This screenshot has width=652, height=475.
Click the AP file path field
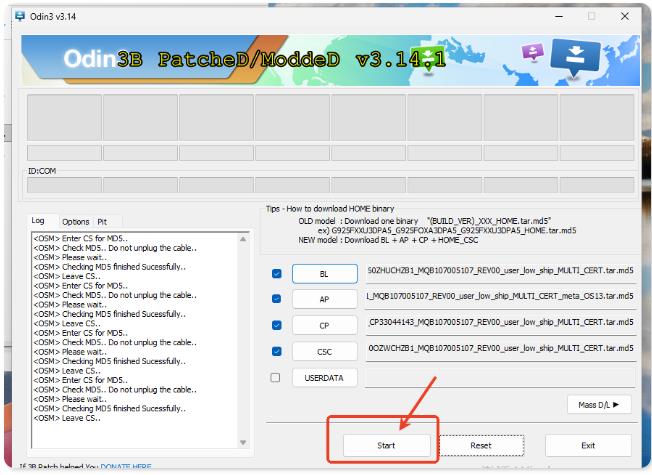click(500, 297)
